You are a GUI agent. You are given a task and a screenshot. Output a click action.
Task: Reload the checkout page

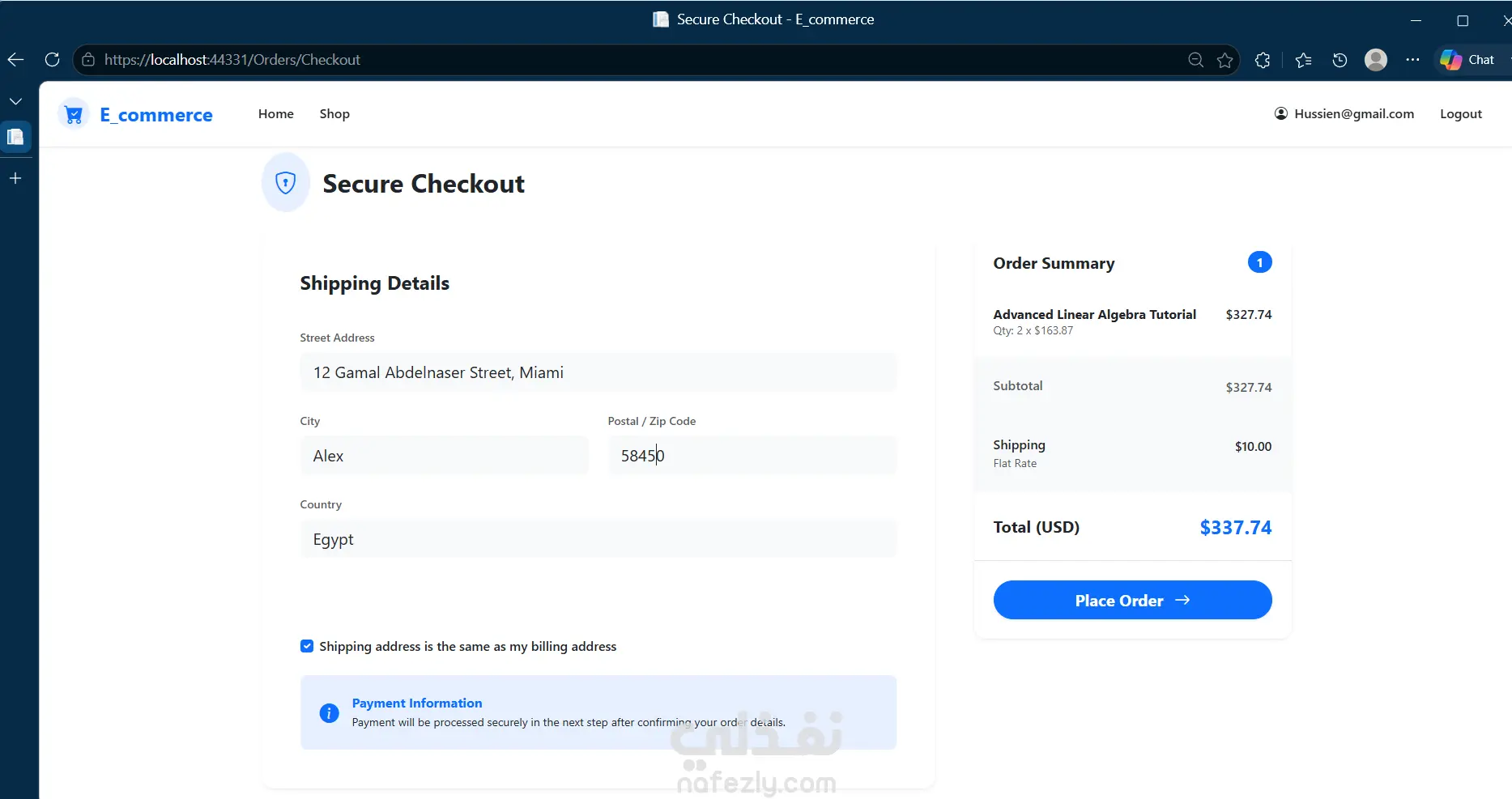tap(52, 60)
